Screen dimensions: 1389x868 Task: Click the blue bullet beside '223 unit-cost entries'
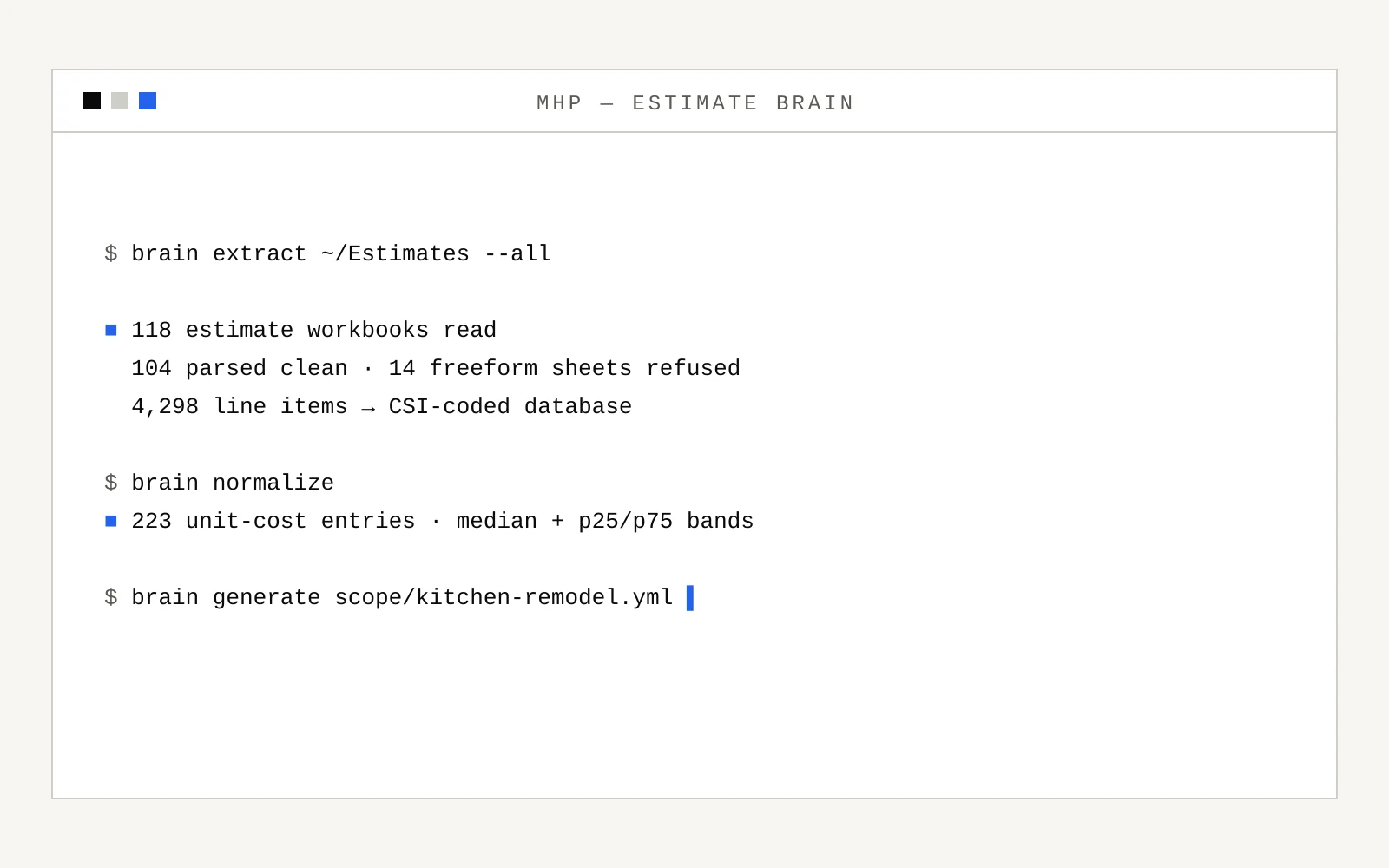[111, 521]
